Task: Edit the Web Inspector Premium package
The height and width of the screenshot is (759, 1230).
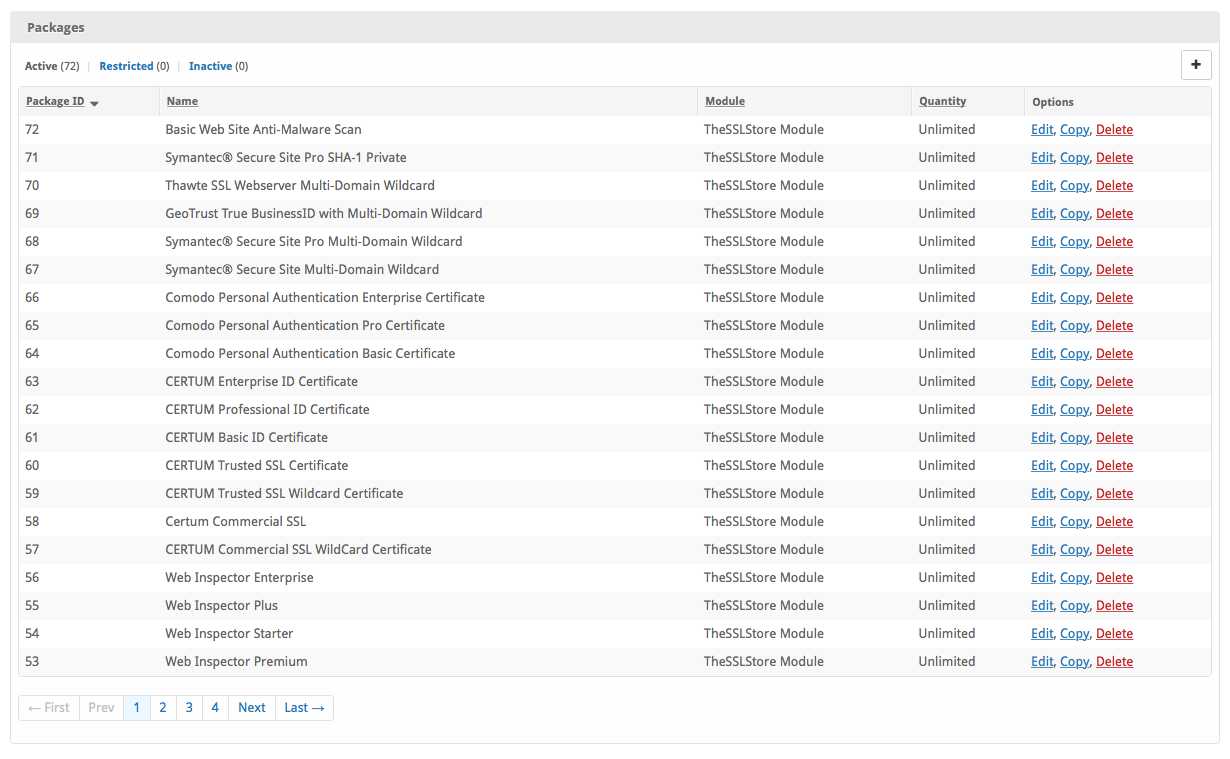Action: [1042, 662]
